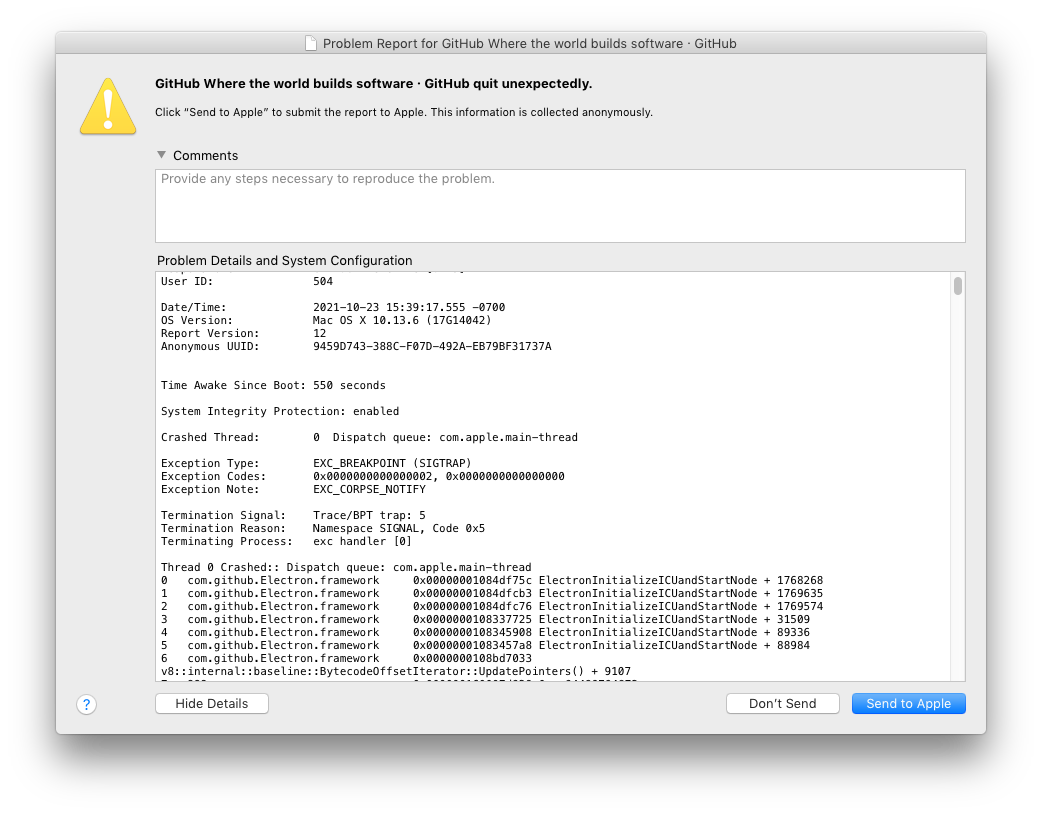This screenshot has height=814, width=1042.
Task: Click the Comments text field
Action: click(560, 206)
